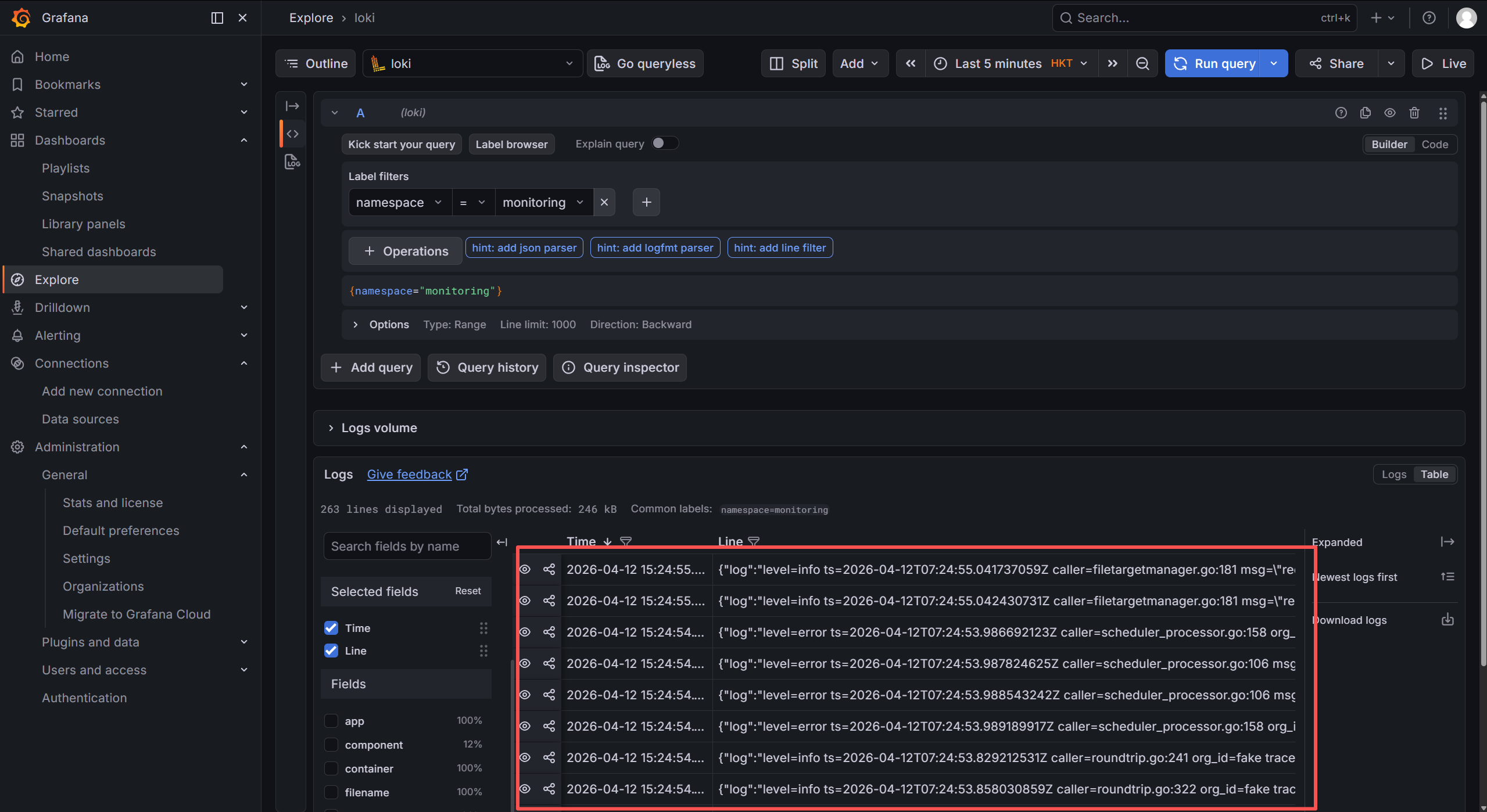The image size is (1487, 812).
Task: Open the Share options arrow
Action: tap(1391, 63)
